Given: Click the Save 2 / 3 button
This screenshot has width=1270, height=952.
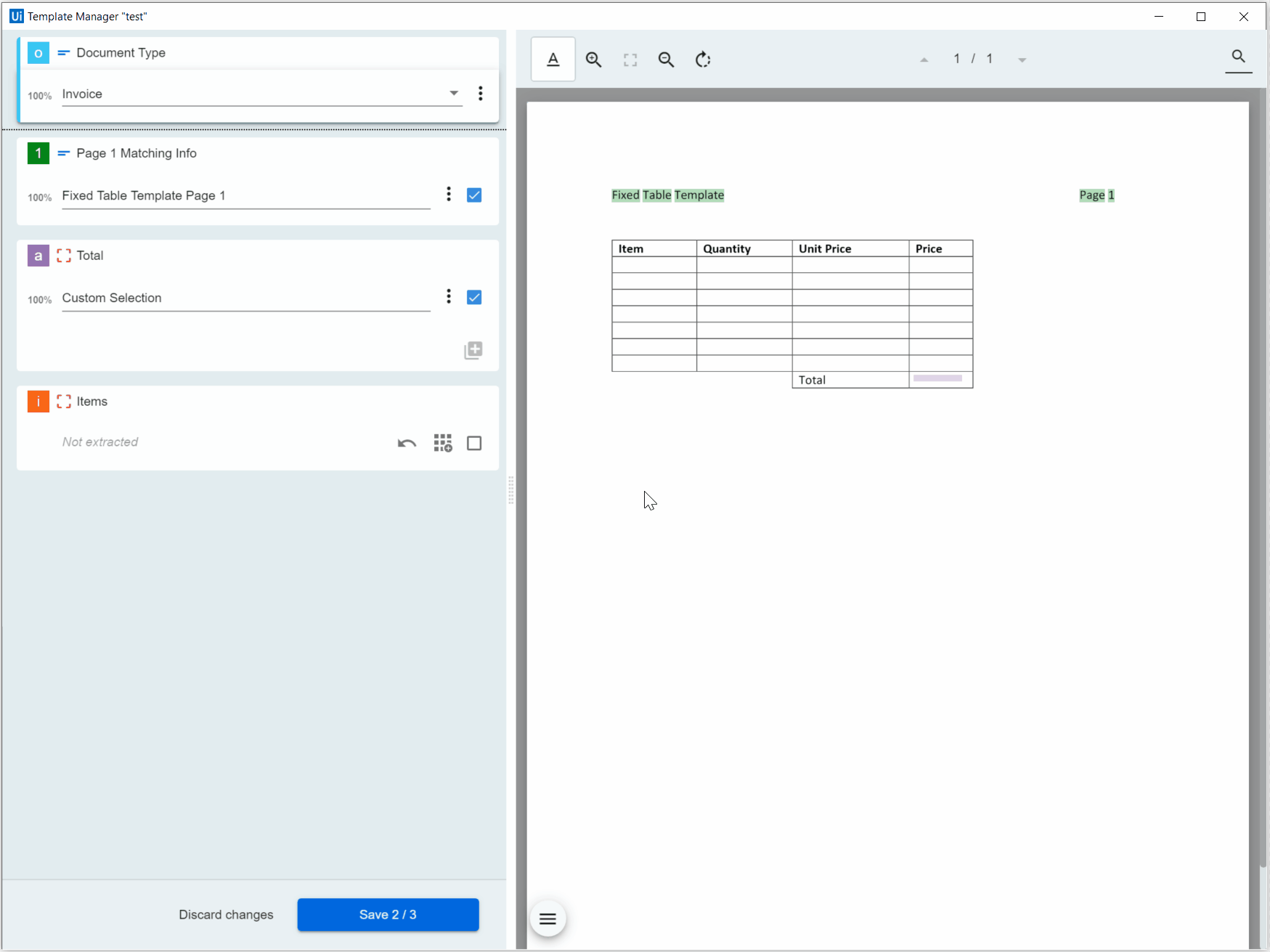Looking at the screenshot, I should coord(388,914).
